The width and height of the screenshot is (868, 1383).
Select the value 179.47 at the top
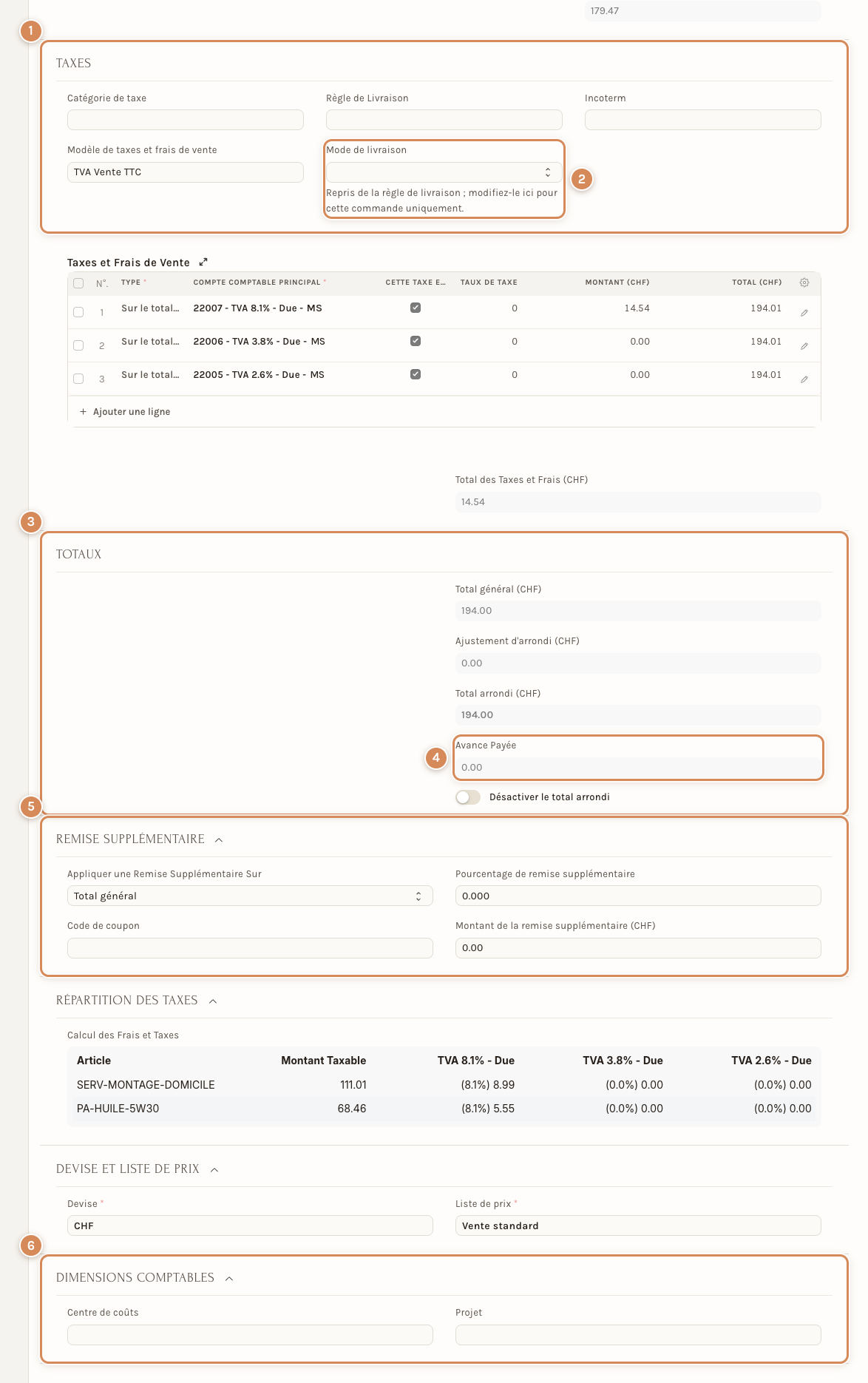[702, 11]
